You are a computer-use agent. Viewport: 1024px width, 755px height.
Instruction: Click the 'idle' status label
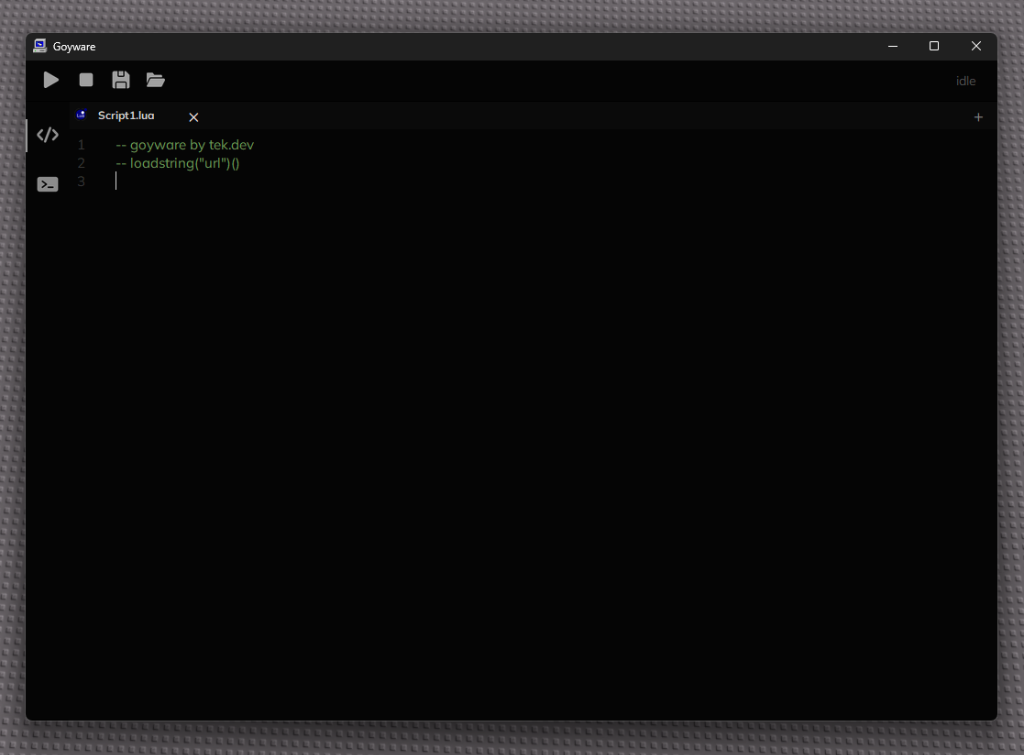click(x=965, y=81)
